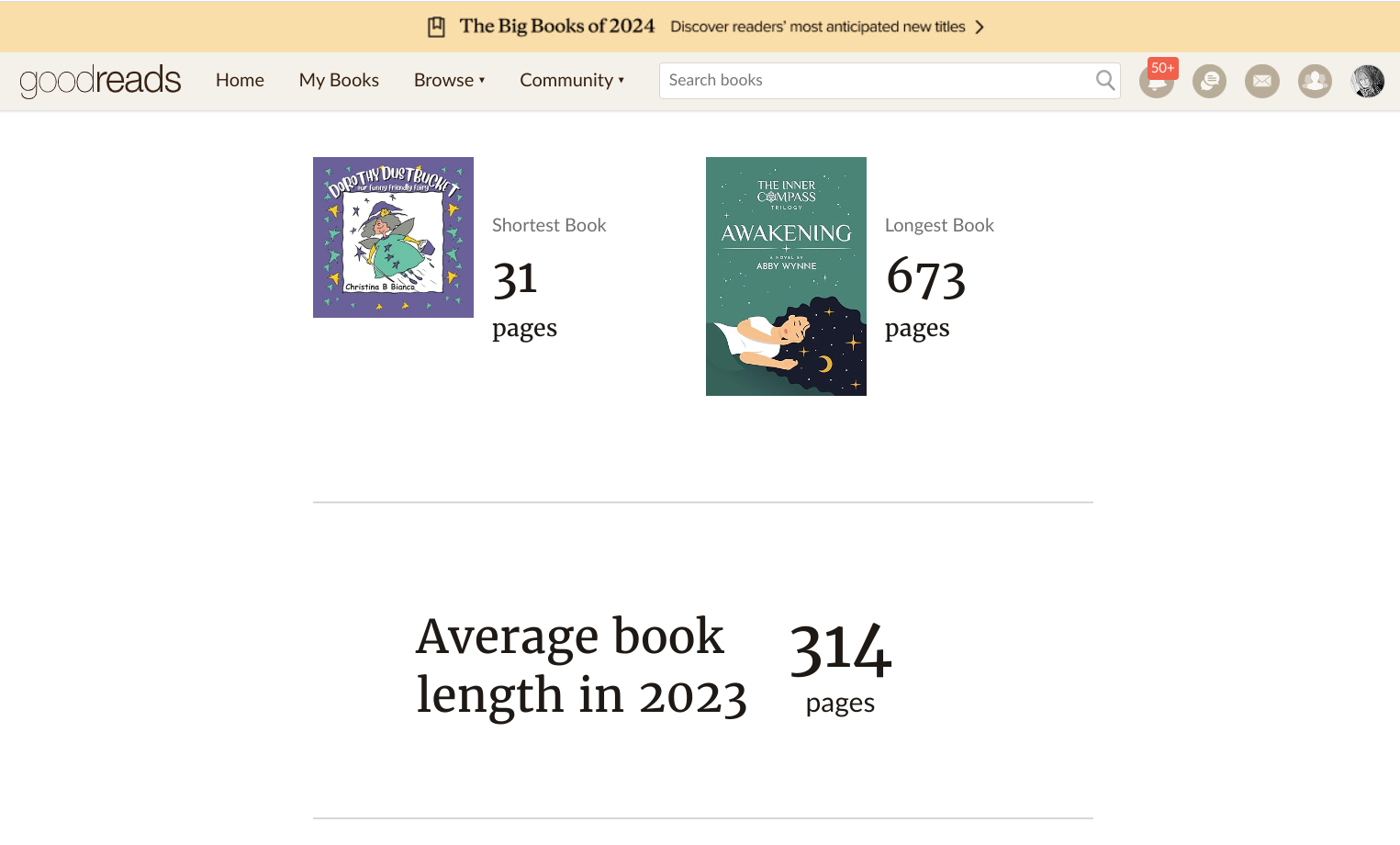Click the search magnifier icon
The width and height of the screenshot is (1400, 845).
click(1105, 81)
